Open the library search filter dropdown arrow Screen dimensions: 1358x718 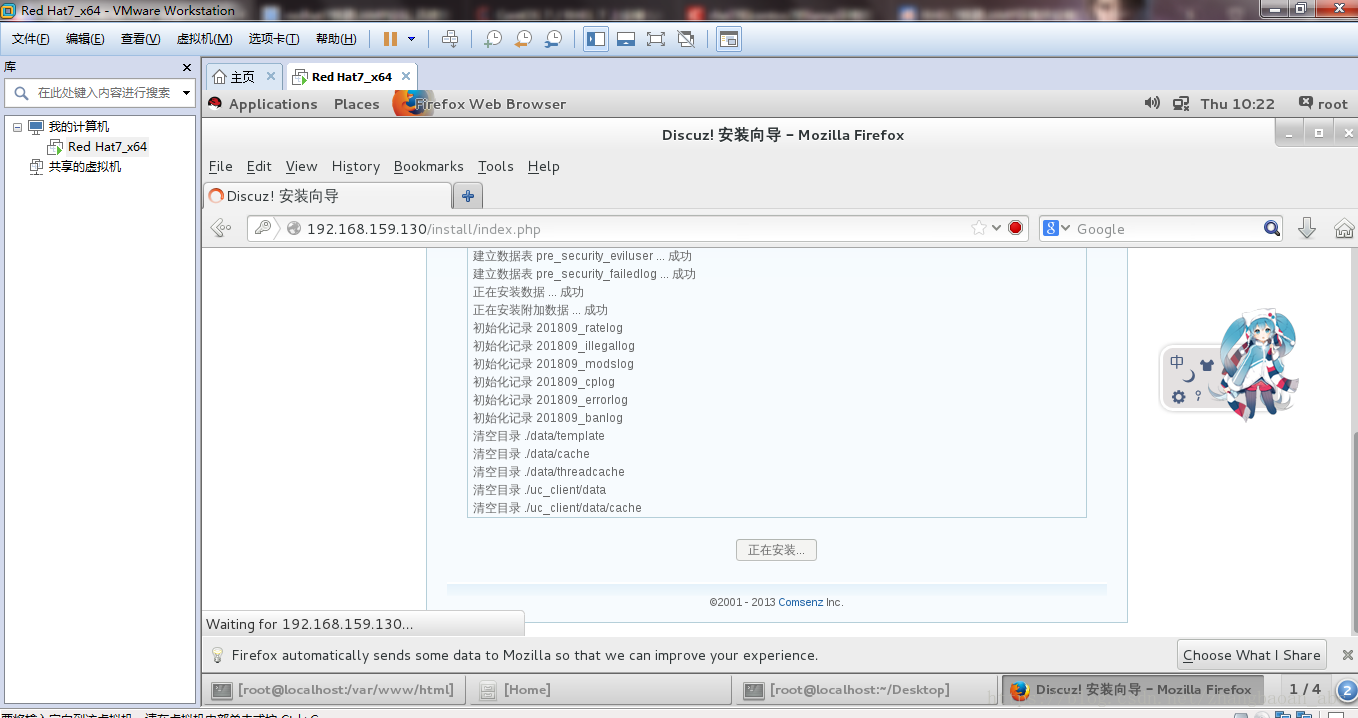[186, 93]
